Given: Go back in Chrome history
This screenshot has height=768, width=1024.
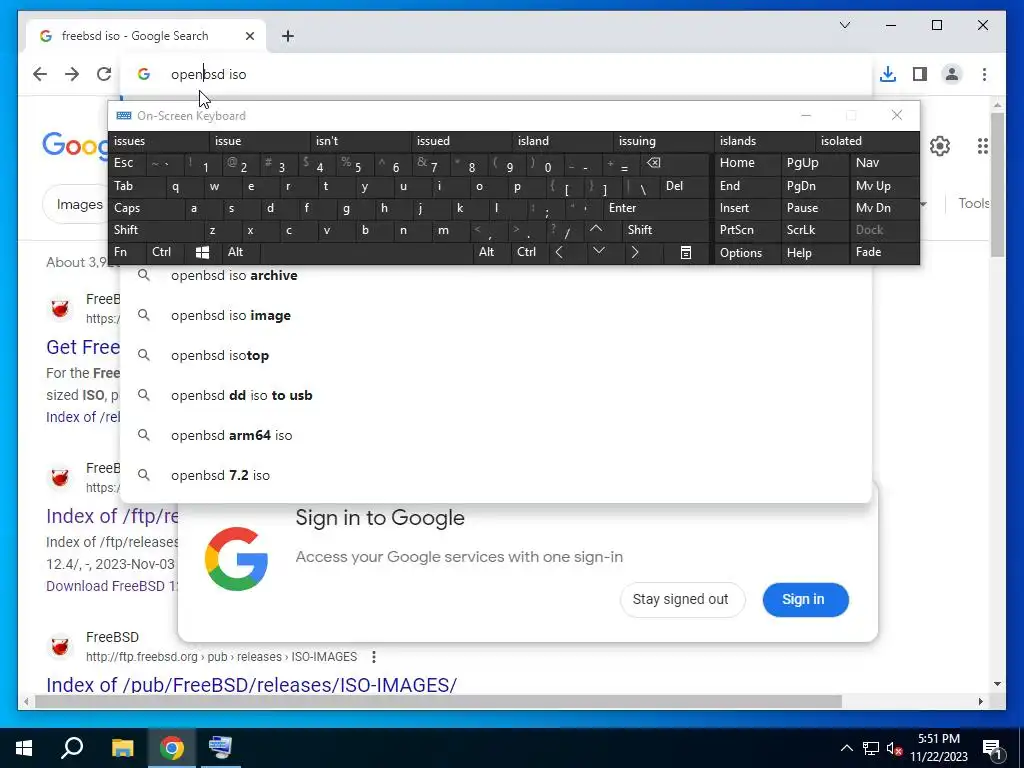Looking at the screenshot, I should [x=40, y=74].
